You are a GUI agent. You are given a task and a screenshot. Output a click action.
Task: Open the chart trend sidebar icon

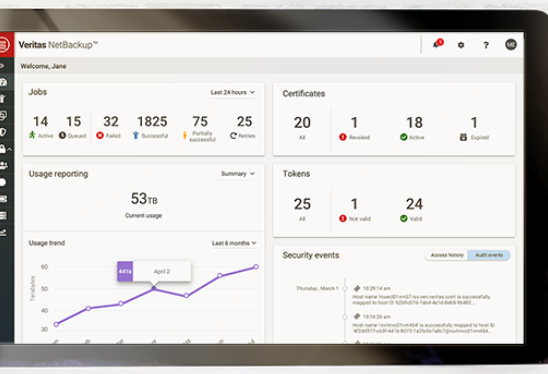[3, 232]
